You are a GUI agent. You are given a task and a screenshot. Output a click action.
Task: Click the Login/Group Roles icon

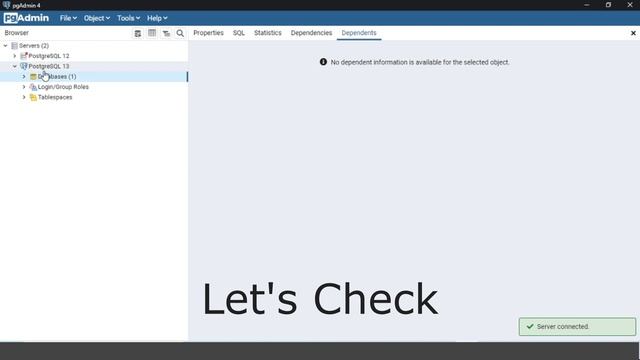click(33, 87)
